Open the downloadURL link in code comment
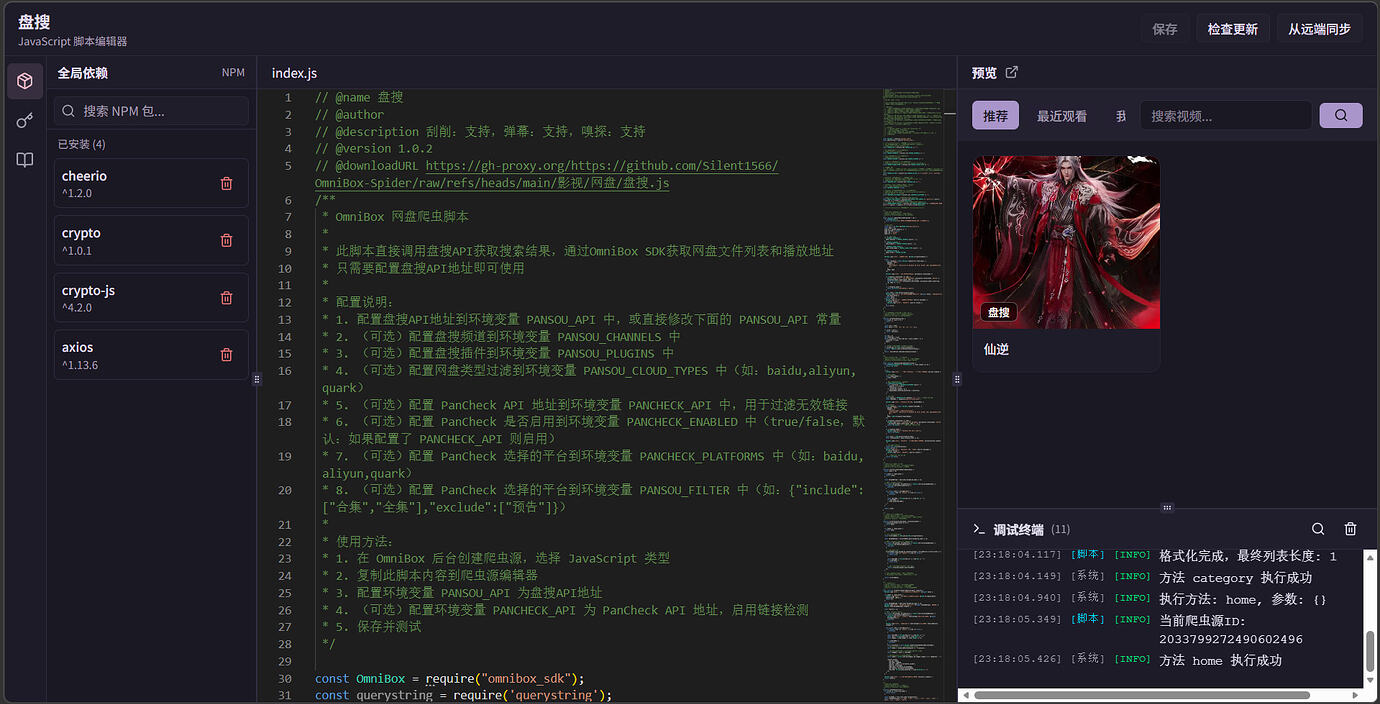The image size is (1380, 704). pos(602,166)
